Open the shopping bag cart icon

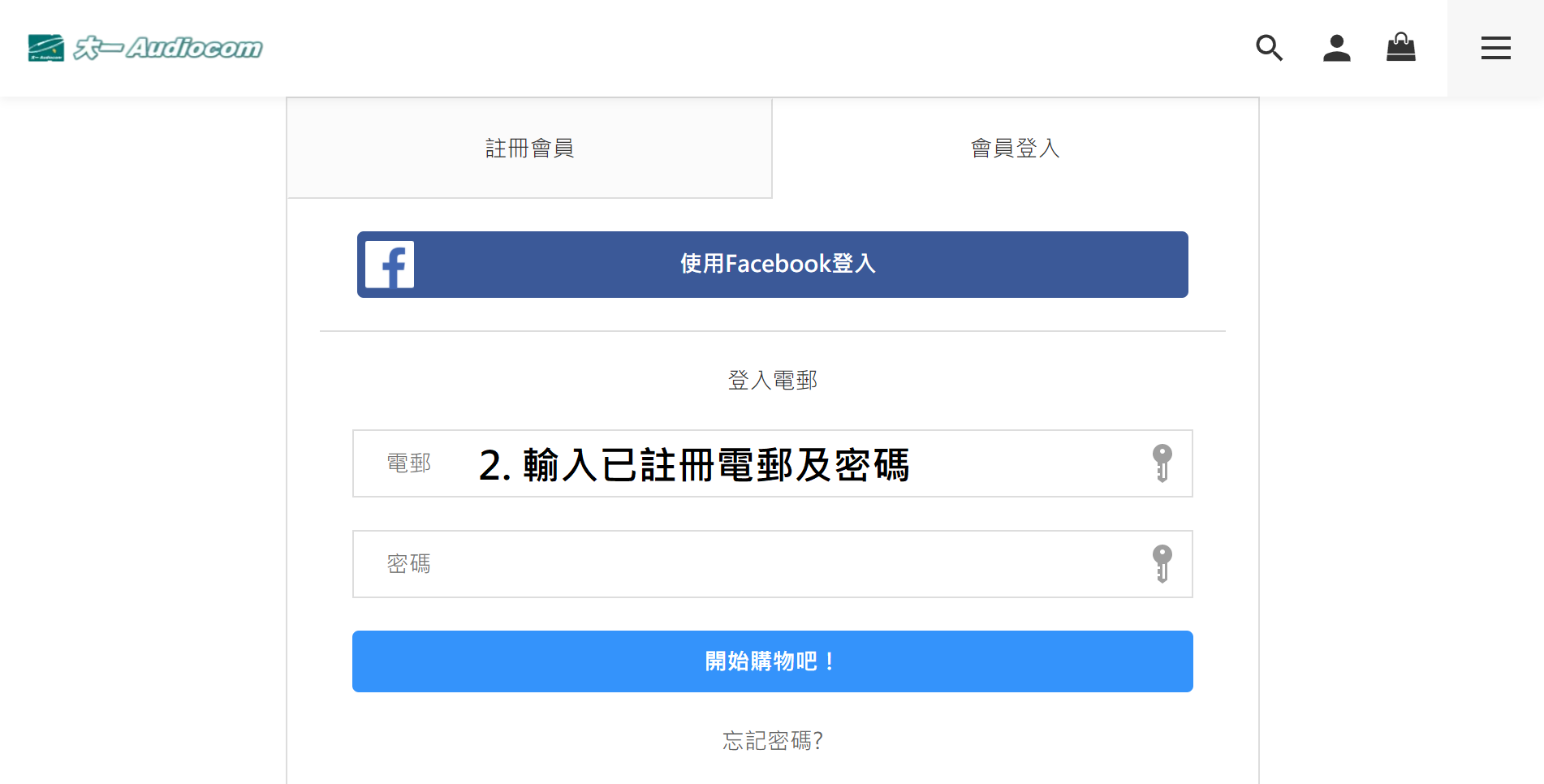pyautogui.click(x=1400, y=47)
